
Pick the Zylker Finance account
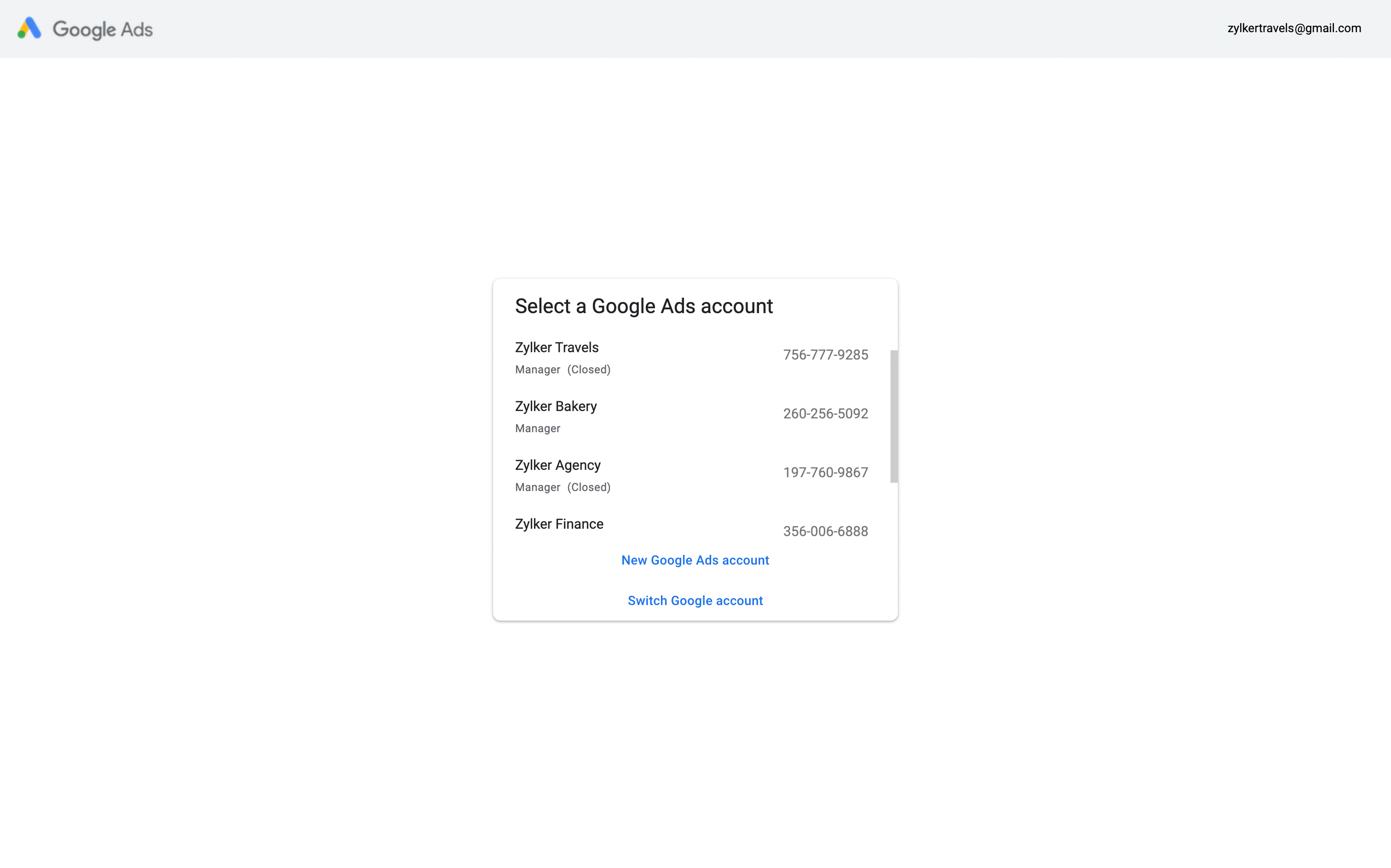tap(559, 524)
